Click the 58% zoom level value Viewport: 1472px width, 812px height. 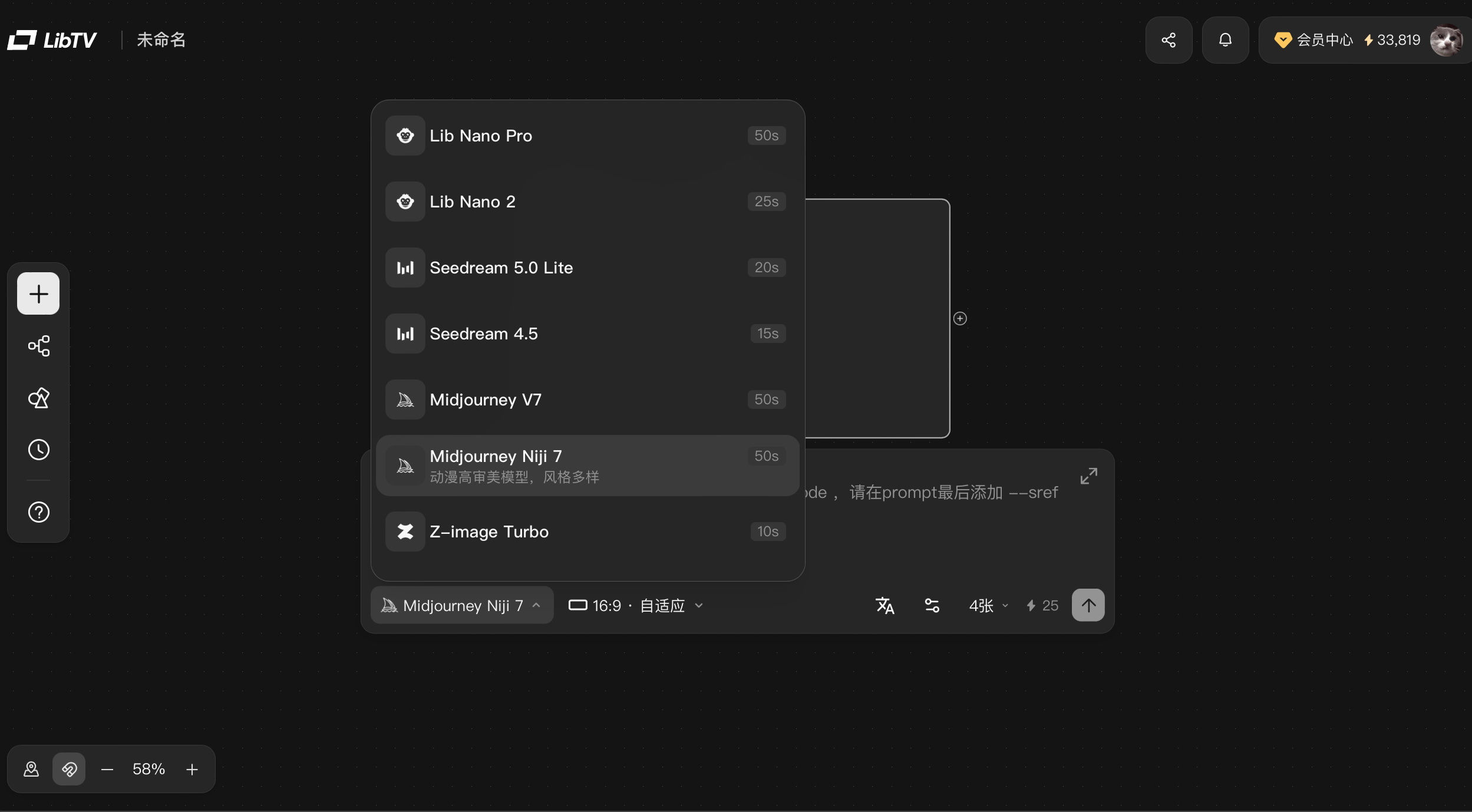[148, 769]
